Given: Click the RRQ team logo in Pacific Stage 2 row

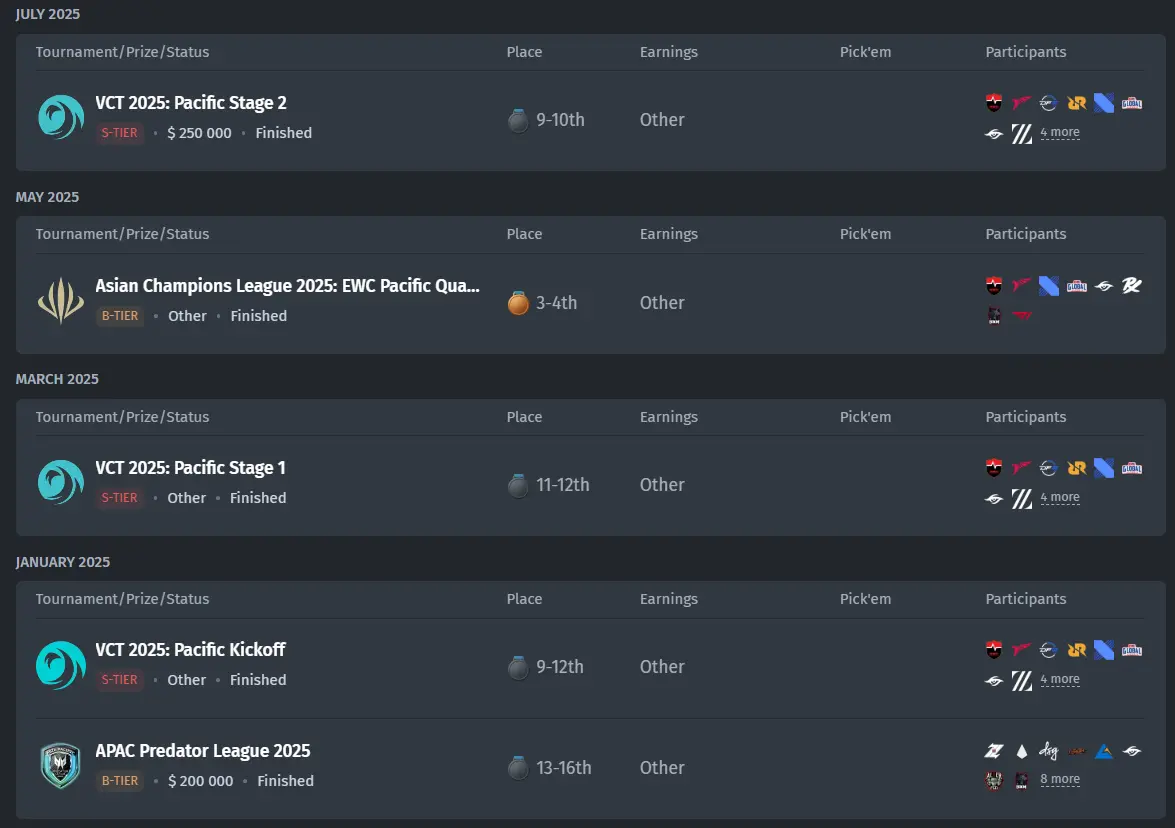Looking at the screenshot, I should 1076,103.
